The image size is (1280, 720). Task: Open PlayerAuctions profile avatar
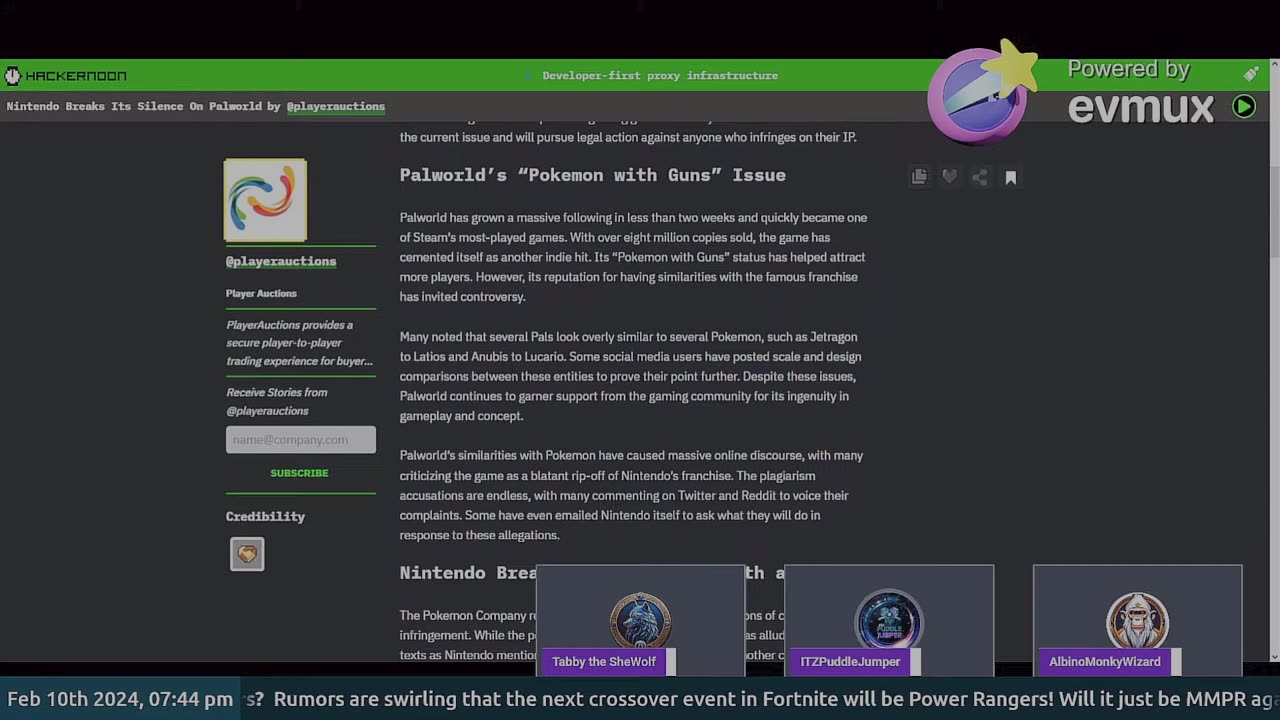pos(265,200)
